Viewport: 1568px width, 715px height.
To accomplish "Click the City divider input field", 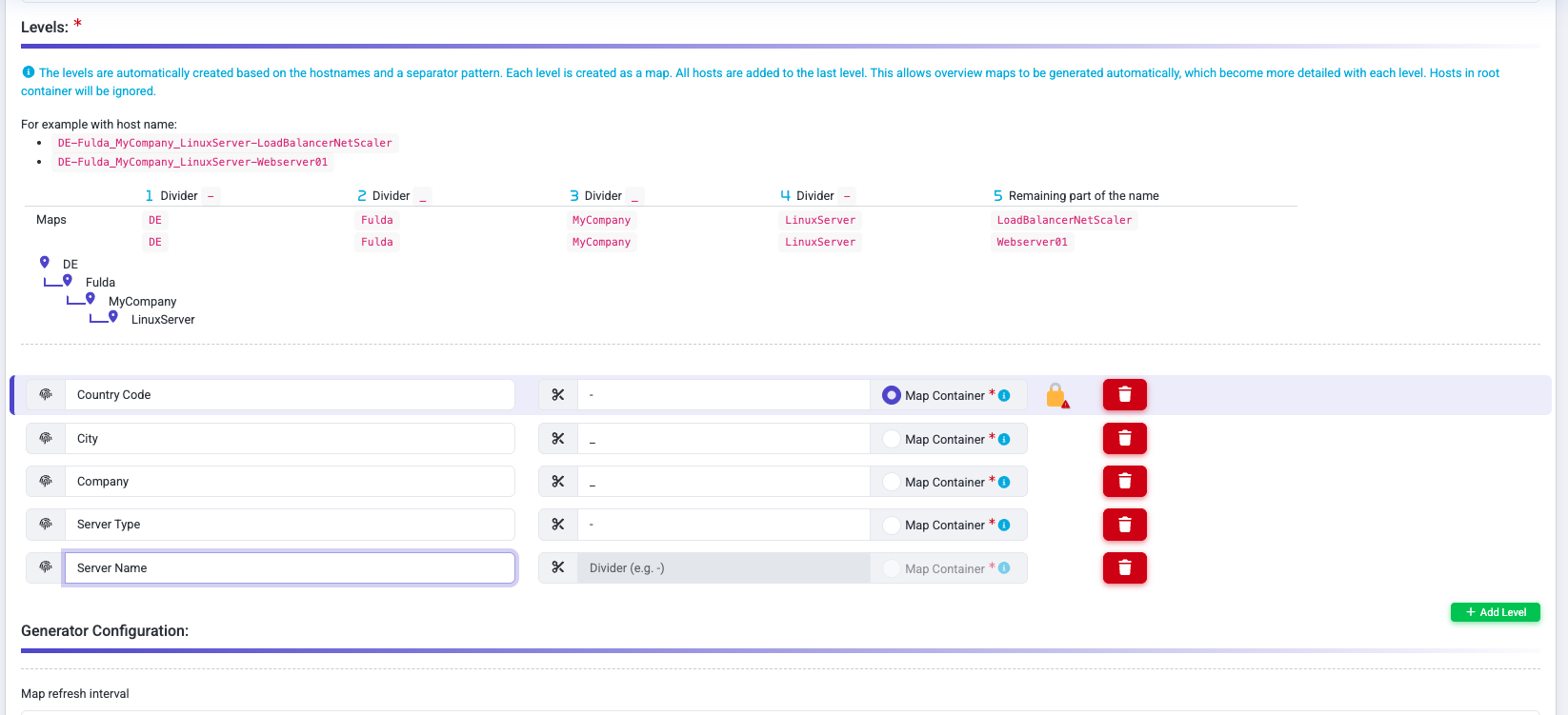I will tap(723, 439).
